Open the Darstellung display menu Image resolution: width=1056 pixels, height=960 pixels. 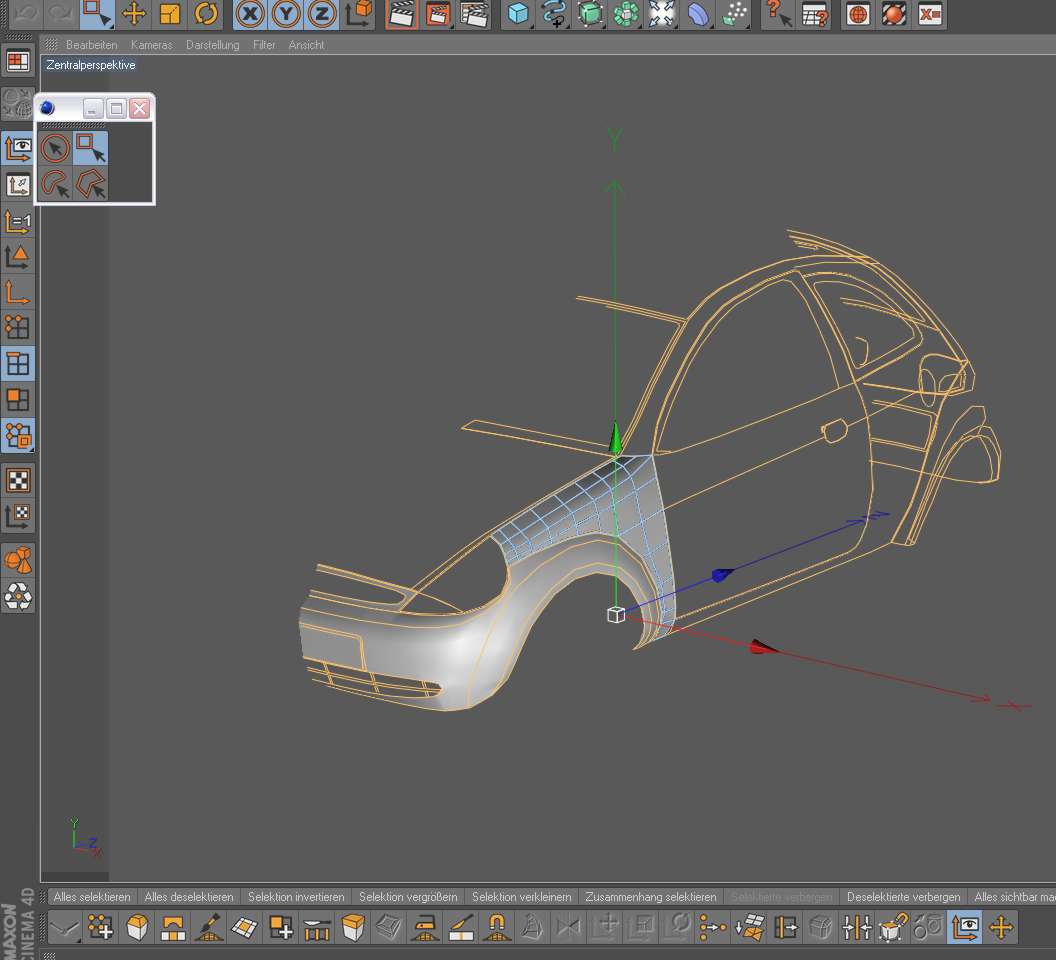(212, 45)
